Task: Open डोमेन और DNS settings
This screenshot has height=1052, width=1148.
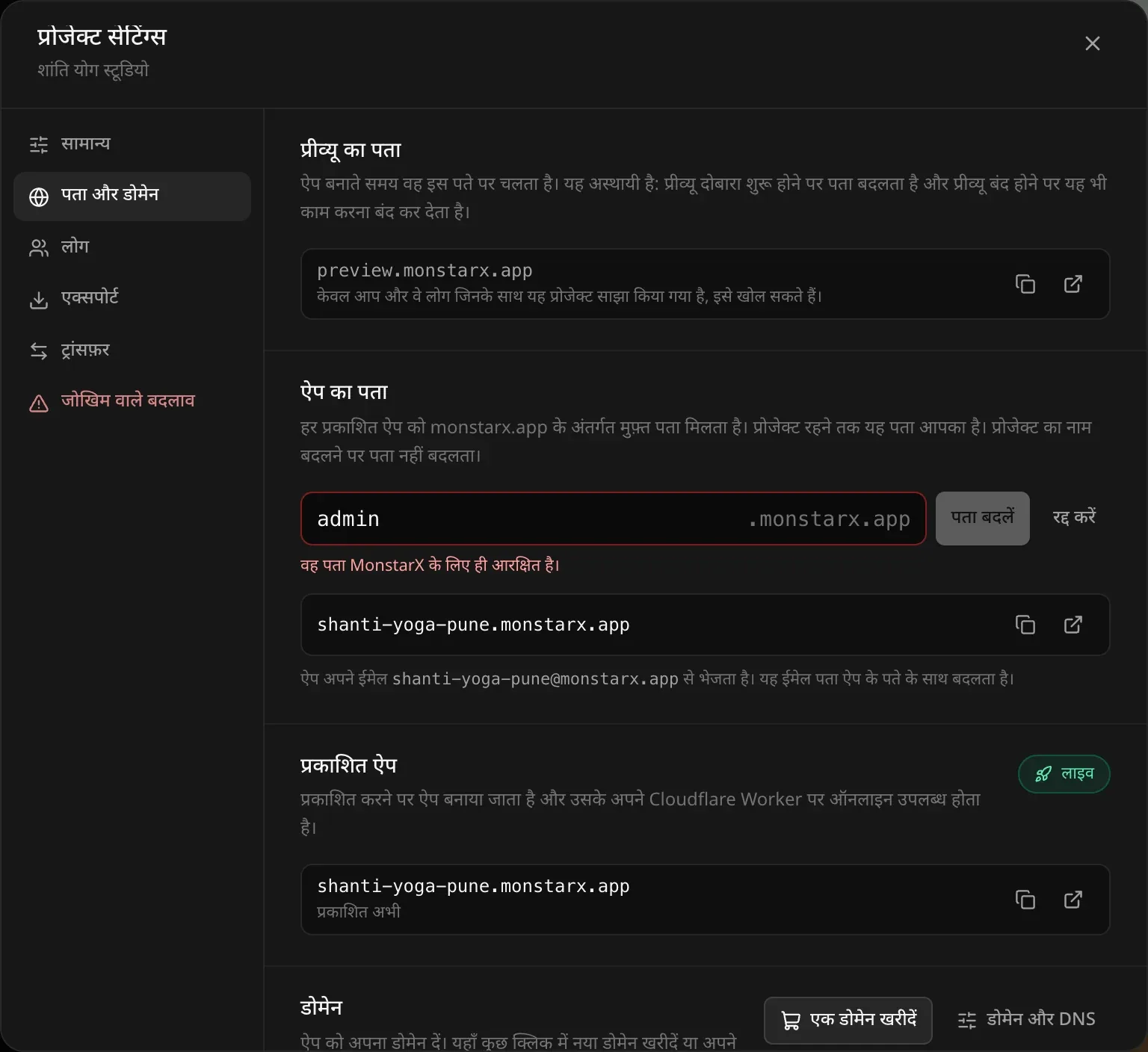Action: pyautogui.click(x=1027, y=1020)
